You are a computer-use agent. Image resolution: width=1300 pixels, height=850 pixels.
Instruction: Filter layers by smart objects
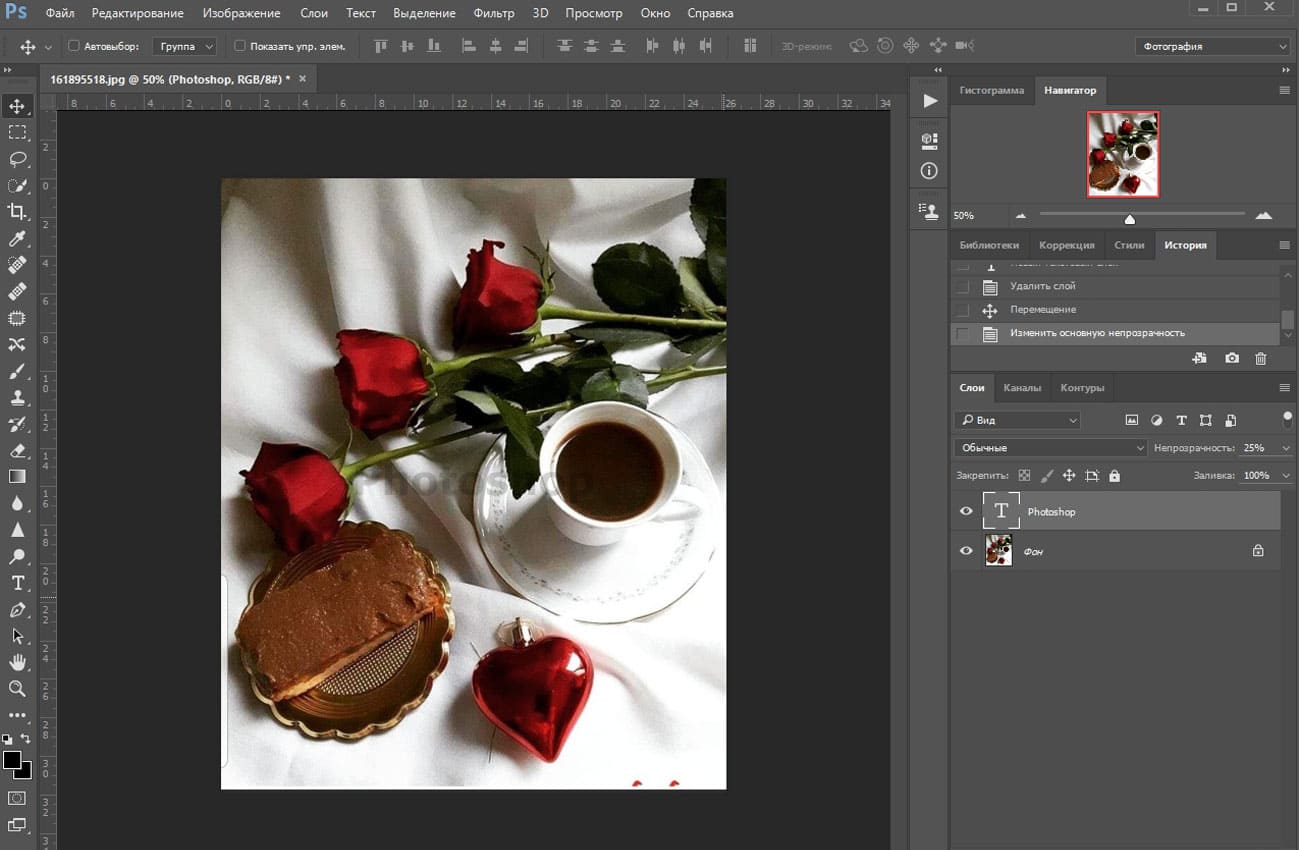coord(1231,420)
